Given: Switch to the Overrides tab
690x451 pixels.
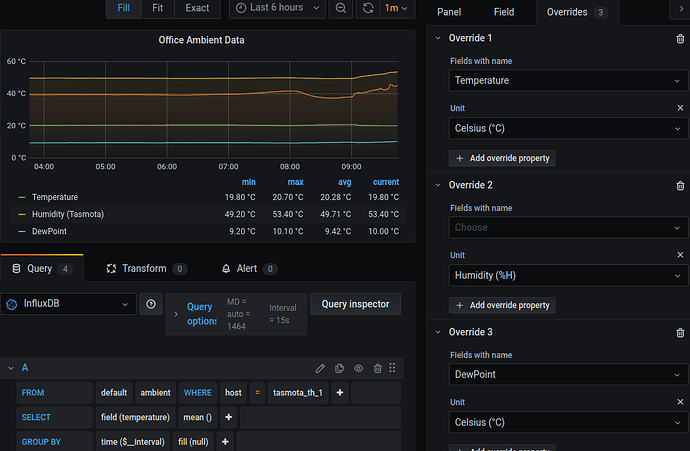Looking at the screenshot, I should tap(577, 12).
